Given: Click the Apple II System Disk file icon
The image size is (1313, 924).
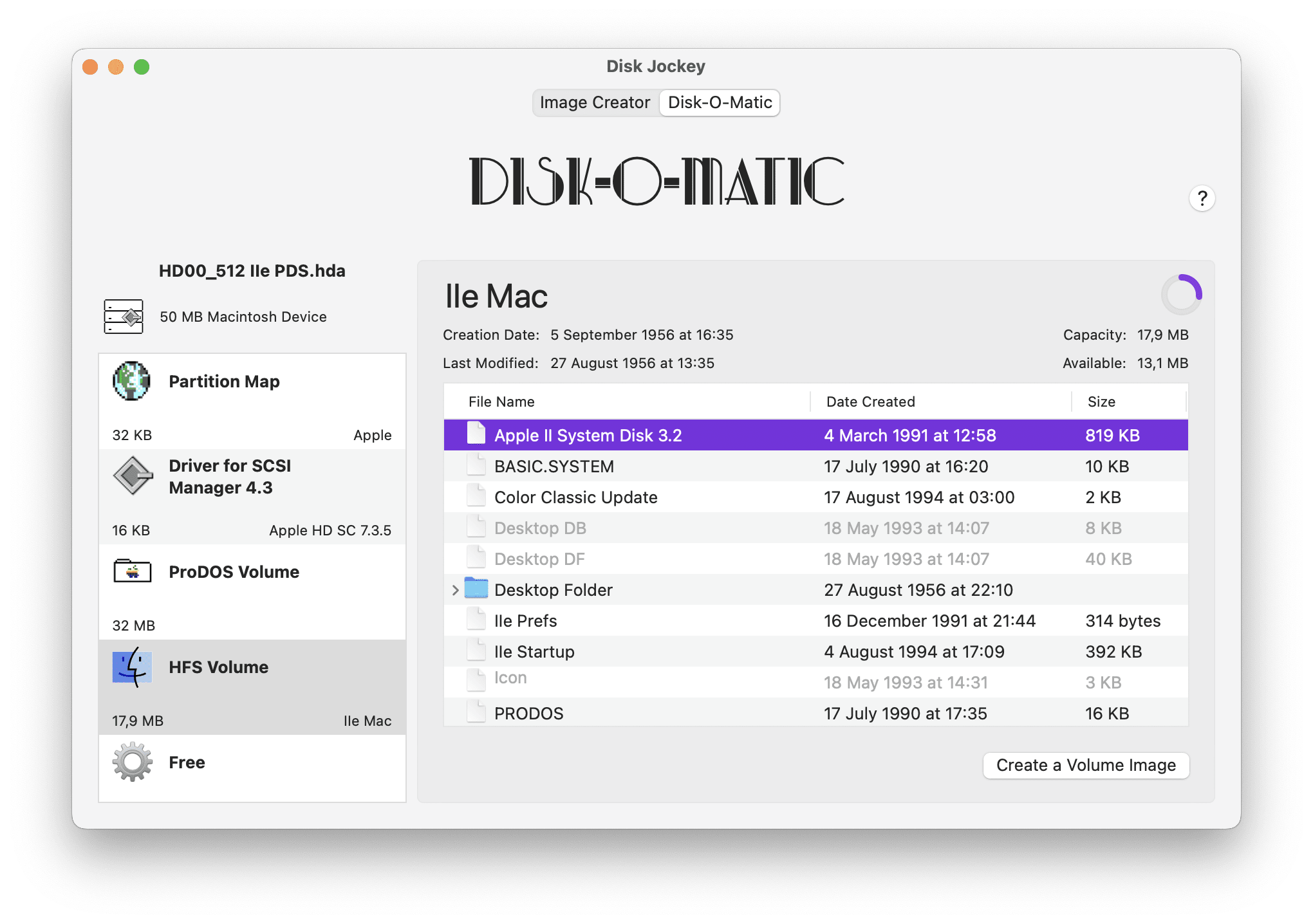Looking at the screenshot, I should [476, 434].
